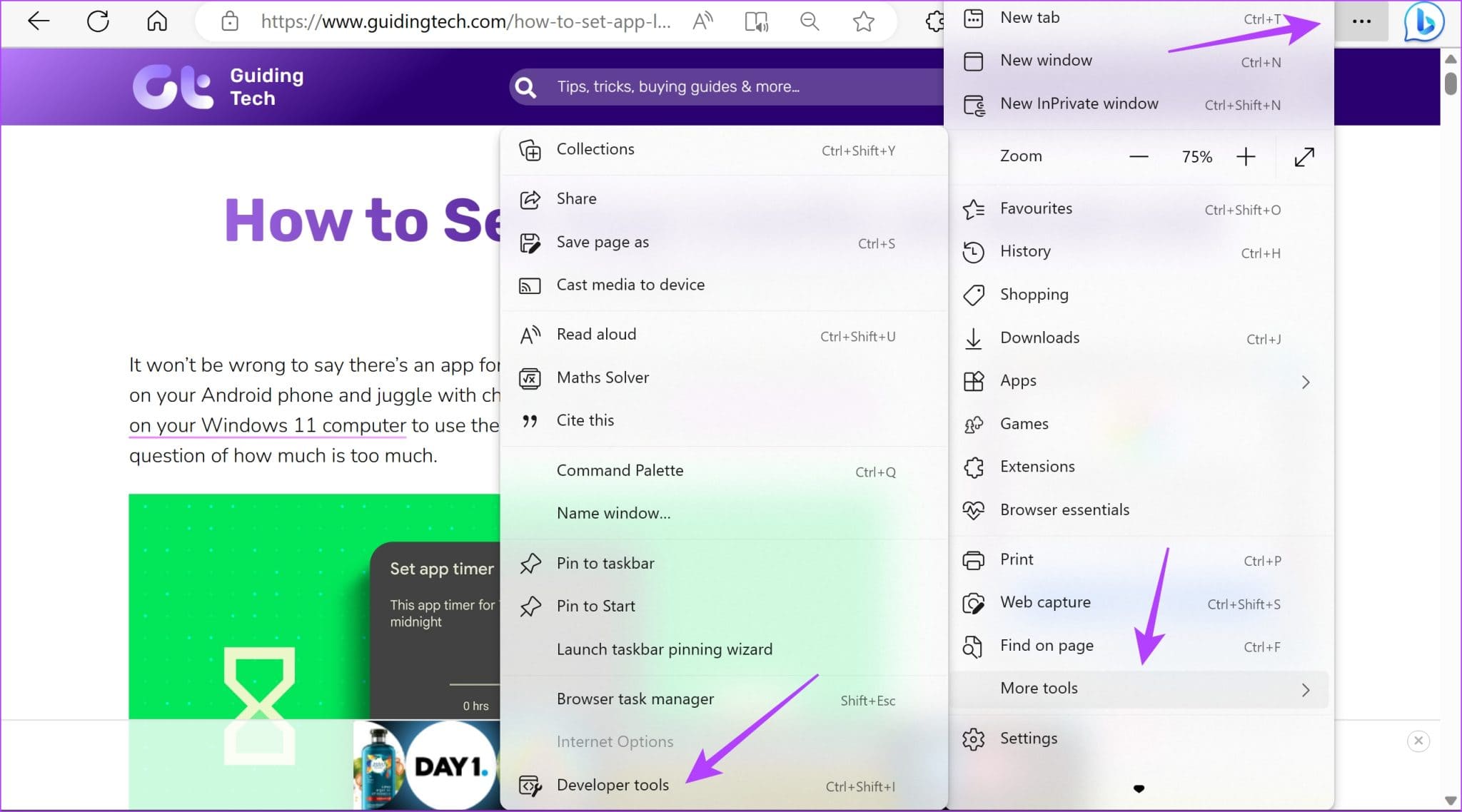1462x812 pixels.
Task: Open Browser essentials
Action: coord(1064,509)
